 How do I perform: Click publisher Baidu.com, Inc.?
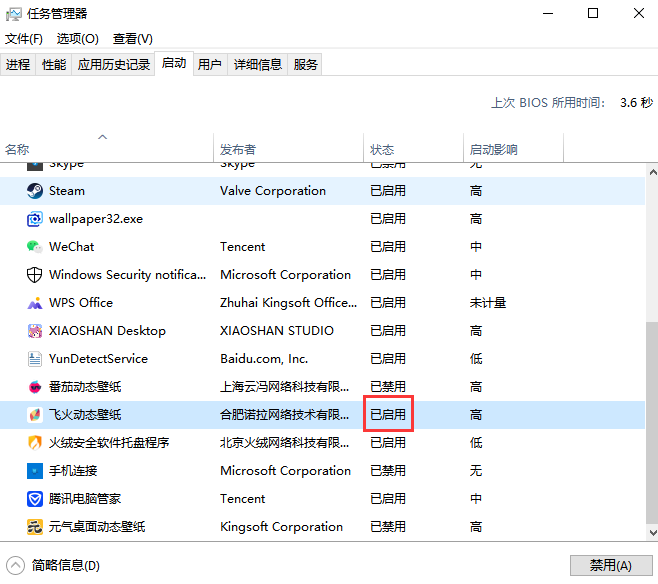(x=264, y=359)
